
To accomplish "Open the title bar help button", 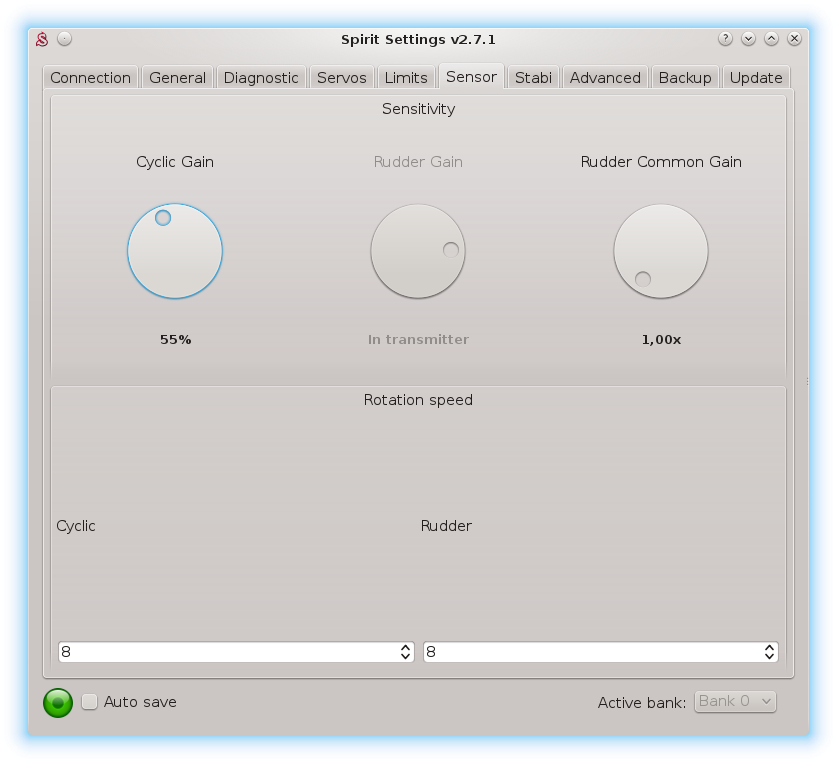I will coord(725,39).
